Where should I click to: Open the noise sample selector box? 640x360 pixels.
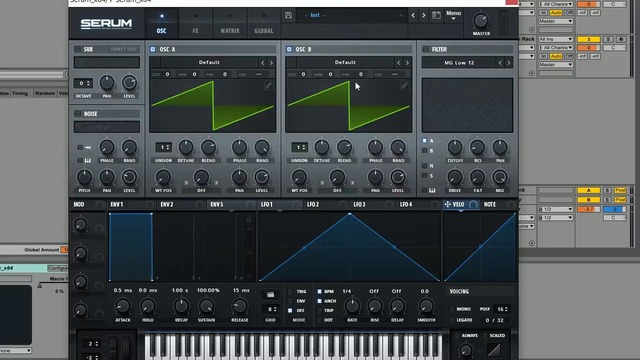pos(107,127)
